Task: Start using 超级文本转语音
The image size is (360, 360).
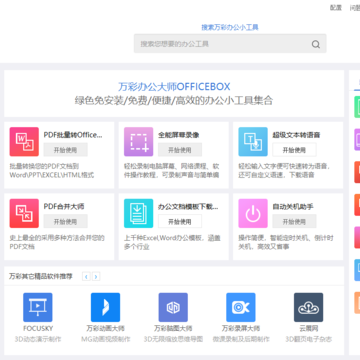Action: pyautogui.click(x=294, y=150)
